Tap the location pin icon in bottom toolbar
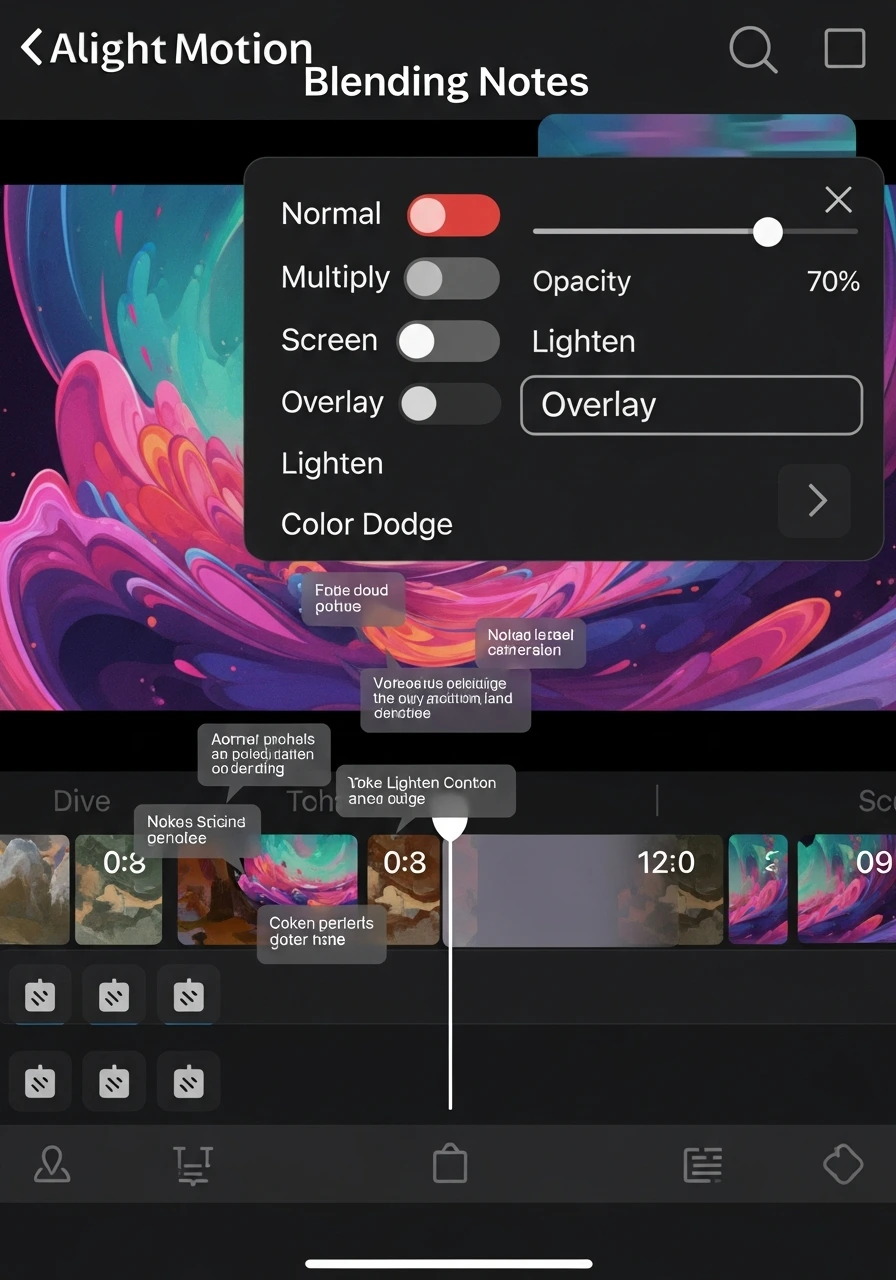This screenshot has height=1280, width=896. [52, 1165]
